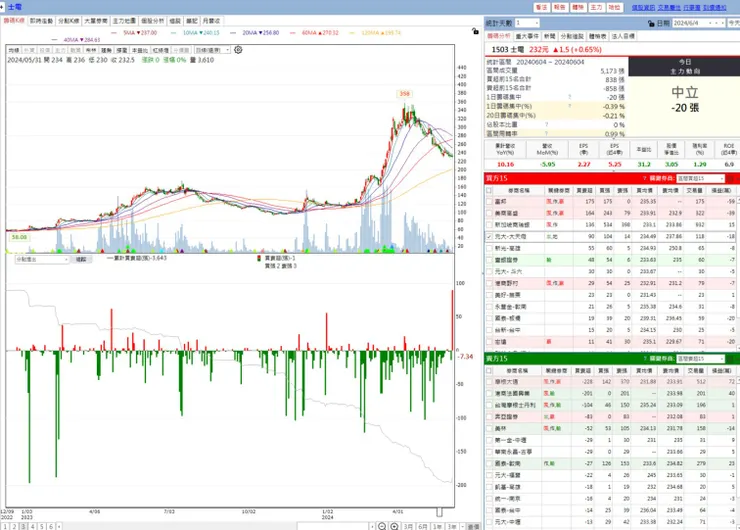Image resolution: width=740 pixels, height=530 pixels.
Task: Open the 重大事件 tab
Action: (527, 36)
